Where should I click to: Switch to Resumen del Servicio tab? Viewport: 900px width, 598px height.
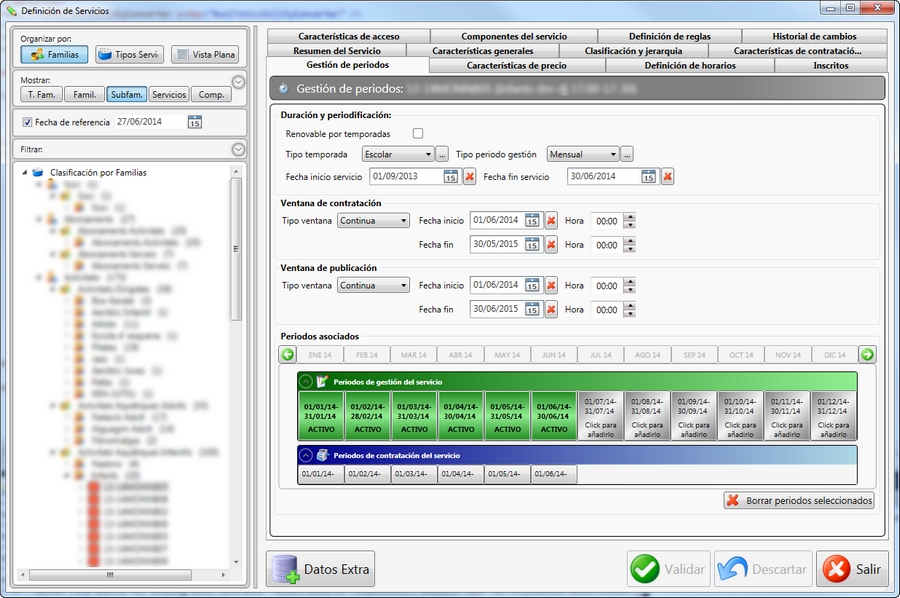[x=337, y=51]
